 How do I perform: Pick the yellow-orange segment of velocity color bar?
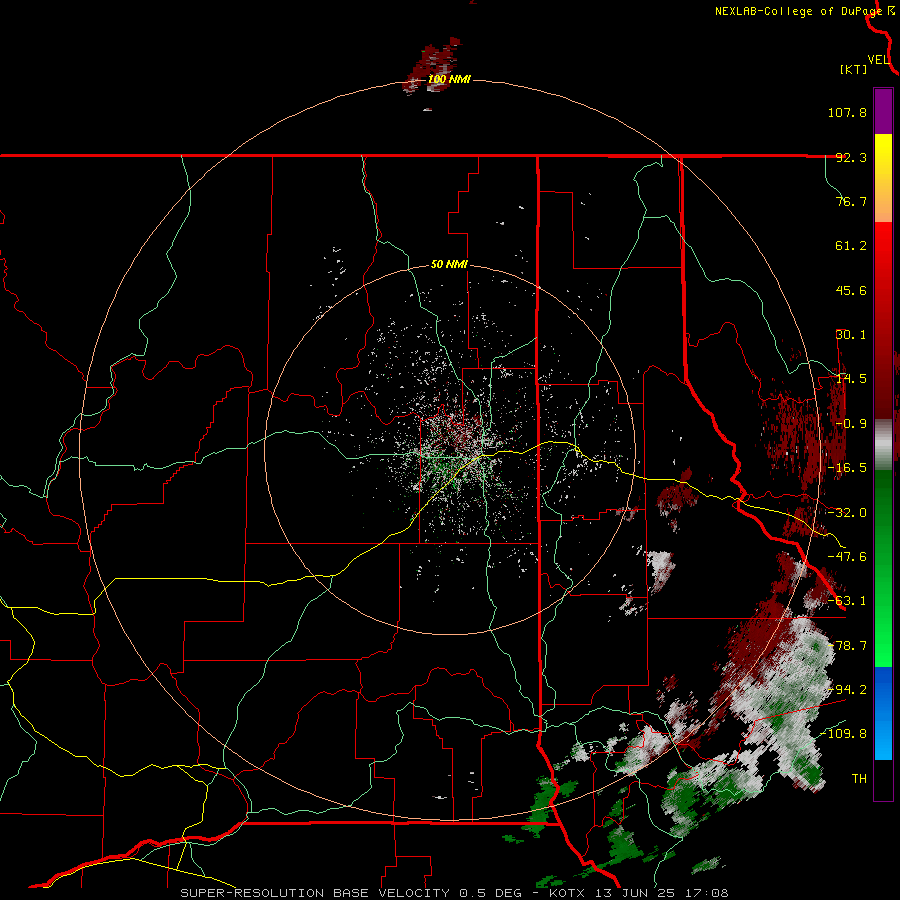click(x=883, y=178)
